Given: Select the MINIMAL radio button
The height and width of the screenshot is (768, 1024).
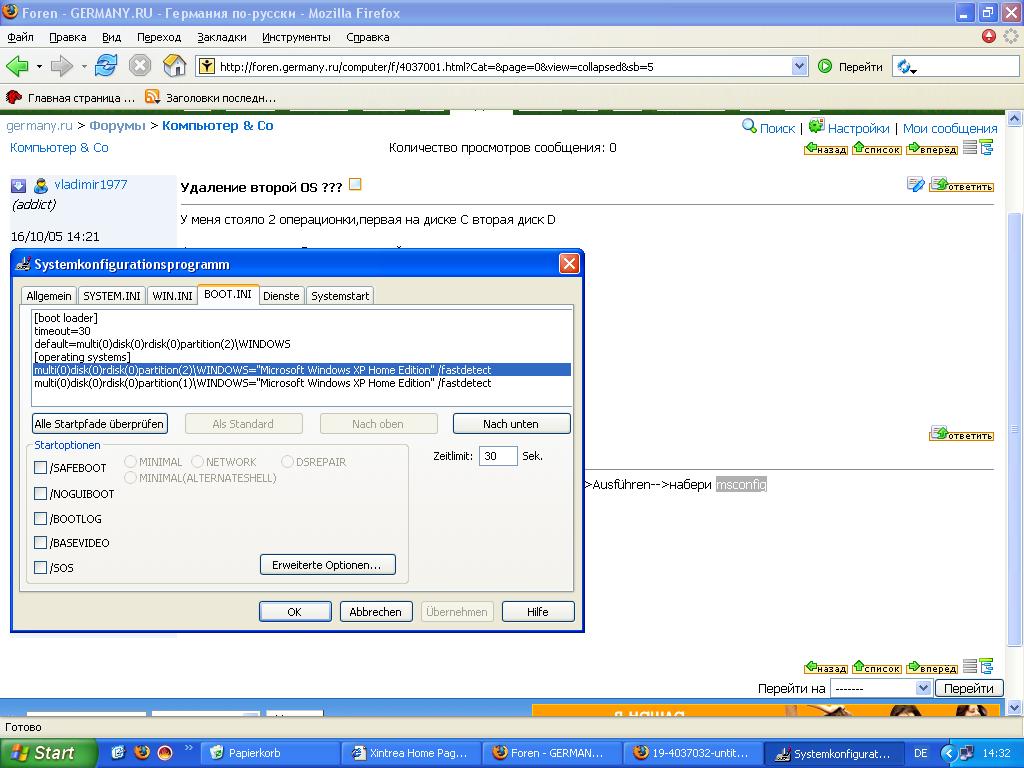Looking at the screenshot, I should tap(130, 462).
